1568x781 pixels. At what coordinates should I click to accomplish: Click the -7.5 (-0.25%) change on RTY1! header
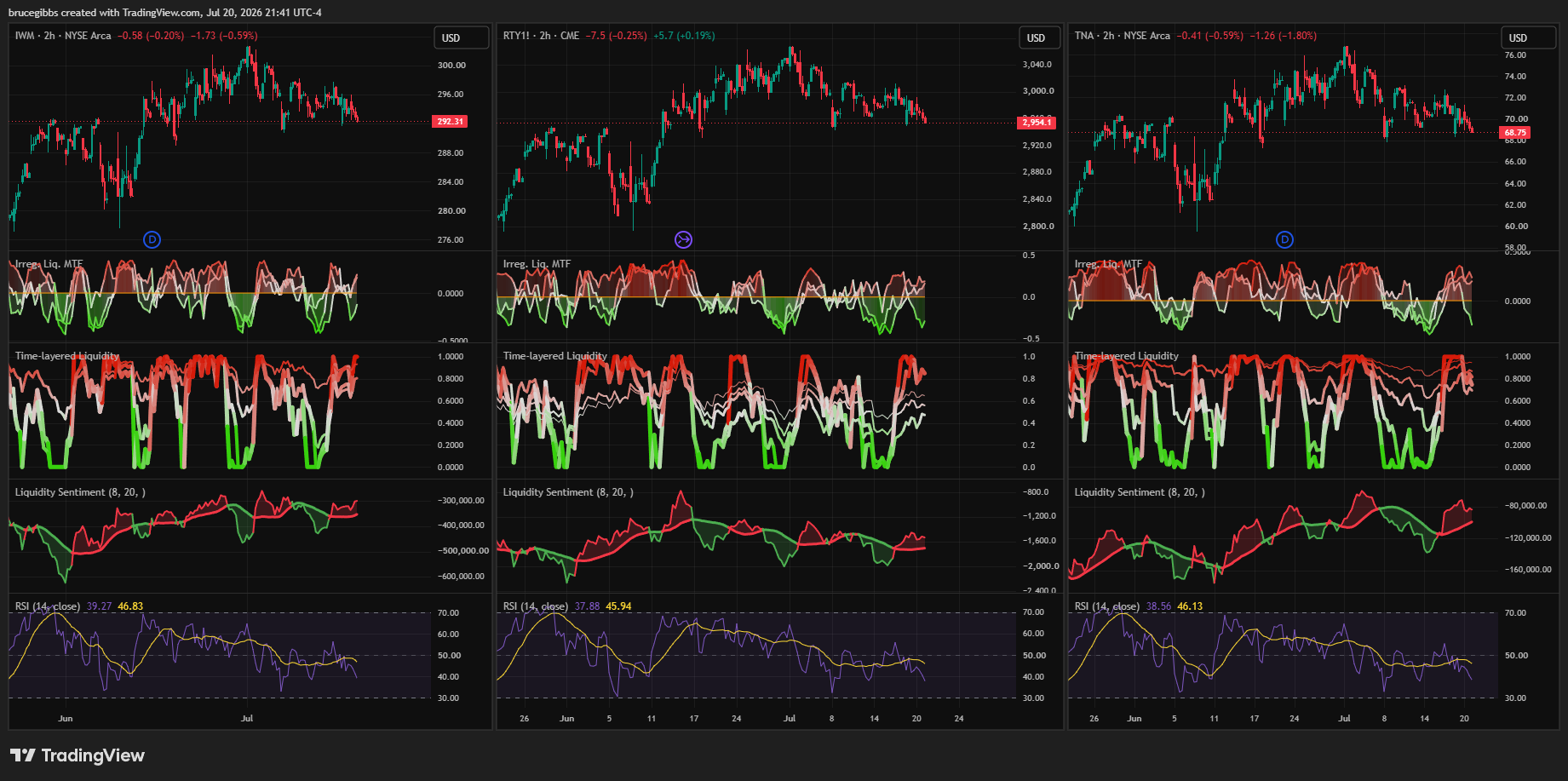[x=617, y=36]
